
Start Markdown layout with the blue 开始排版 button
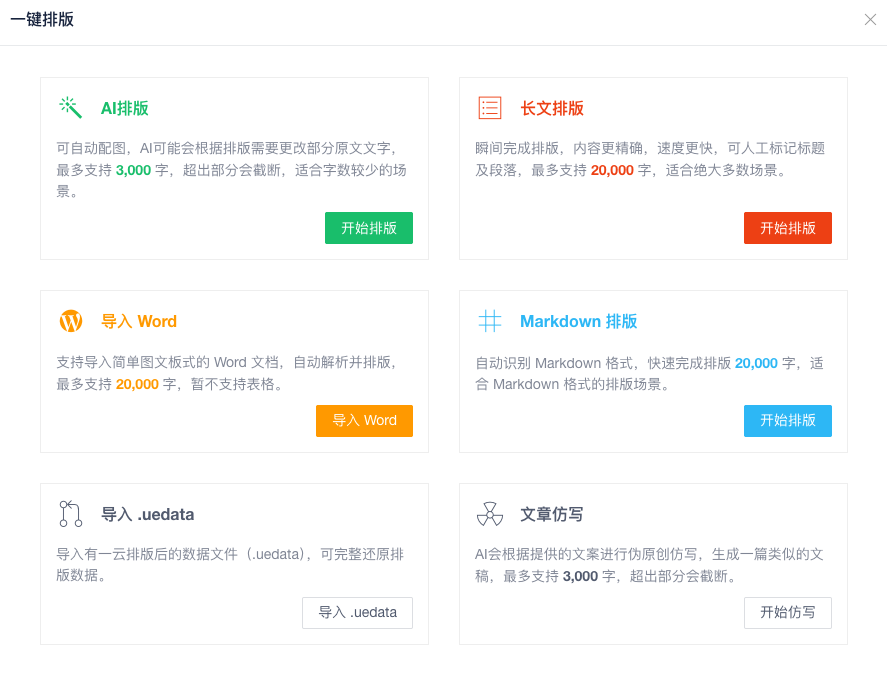(787, 421)
